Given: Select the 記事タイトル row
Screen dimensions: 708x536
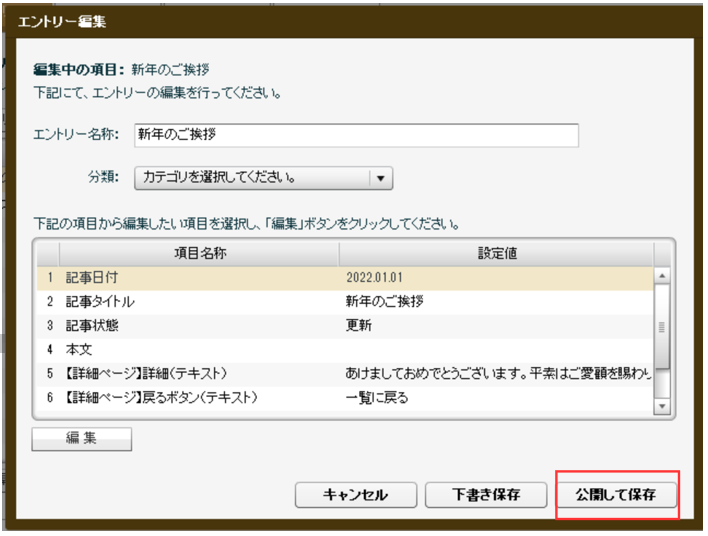Looking at the screenshot, I should click(x=345, y=302).
